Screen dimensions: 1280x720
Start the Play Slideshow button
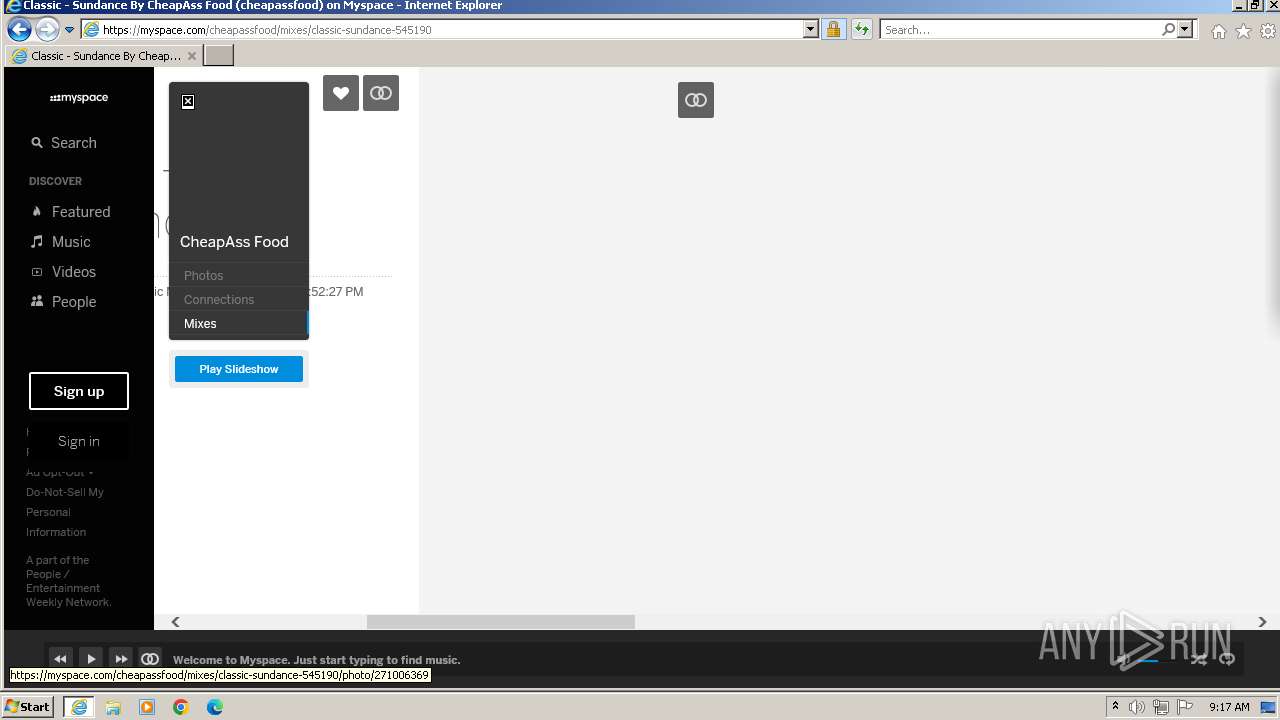pyautogui.click(x=239, y=369)
